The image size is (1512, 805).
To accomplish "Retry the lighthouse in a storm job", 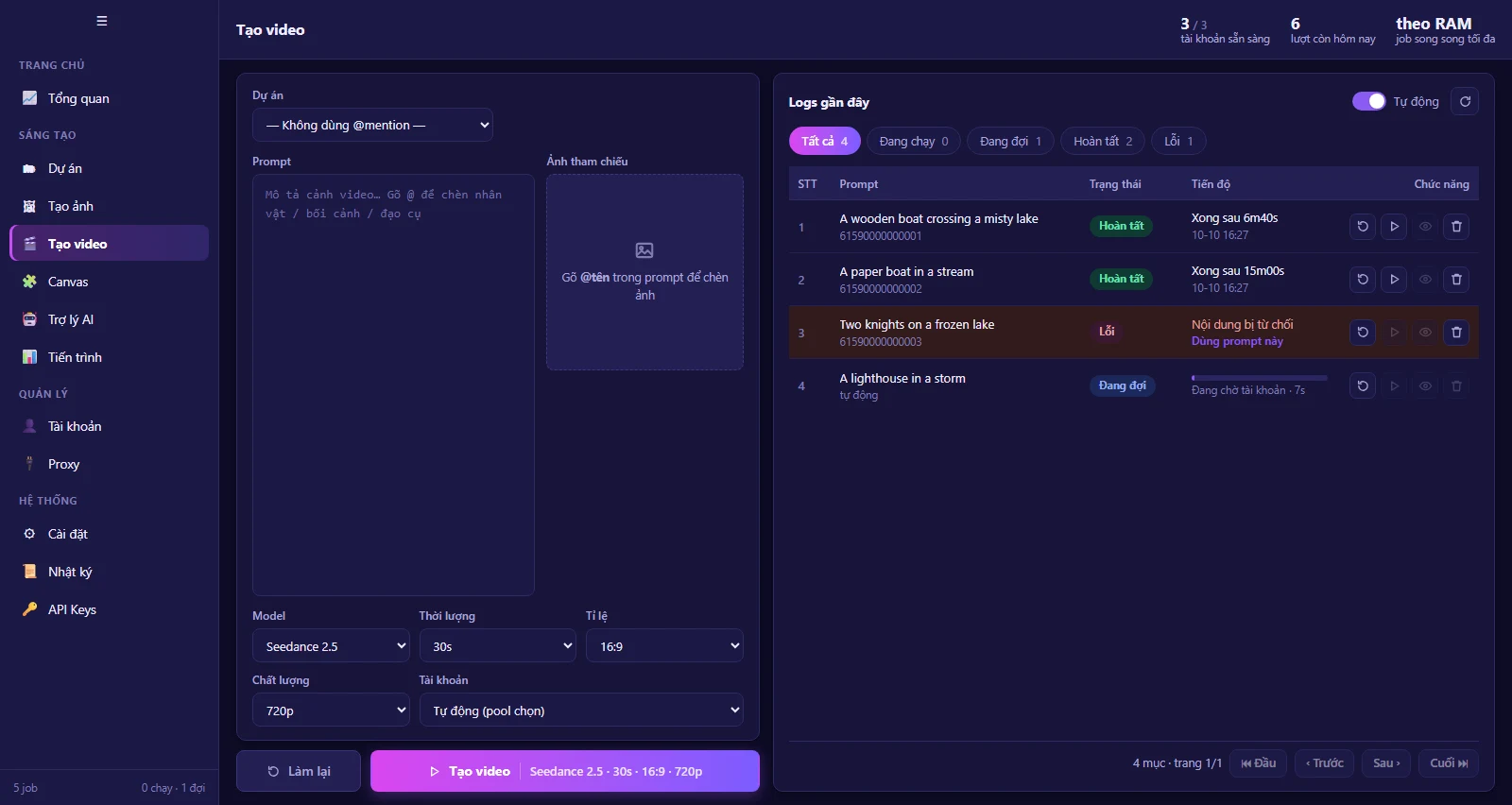I will click(x=1363, y=385).
